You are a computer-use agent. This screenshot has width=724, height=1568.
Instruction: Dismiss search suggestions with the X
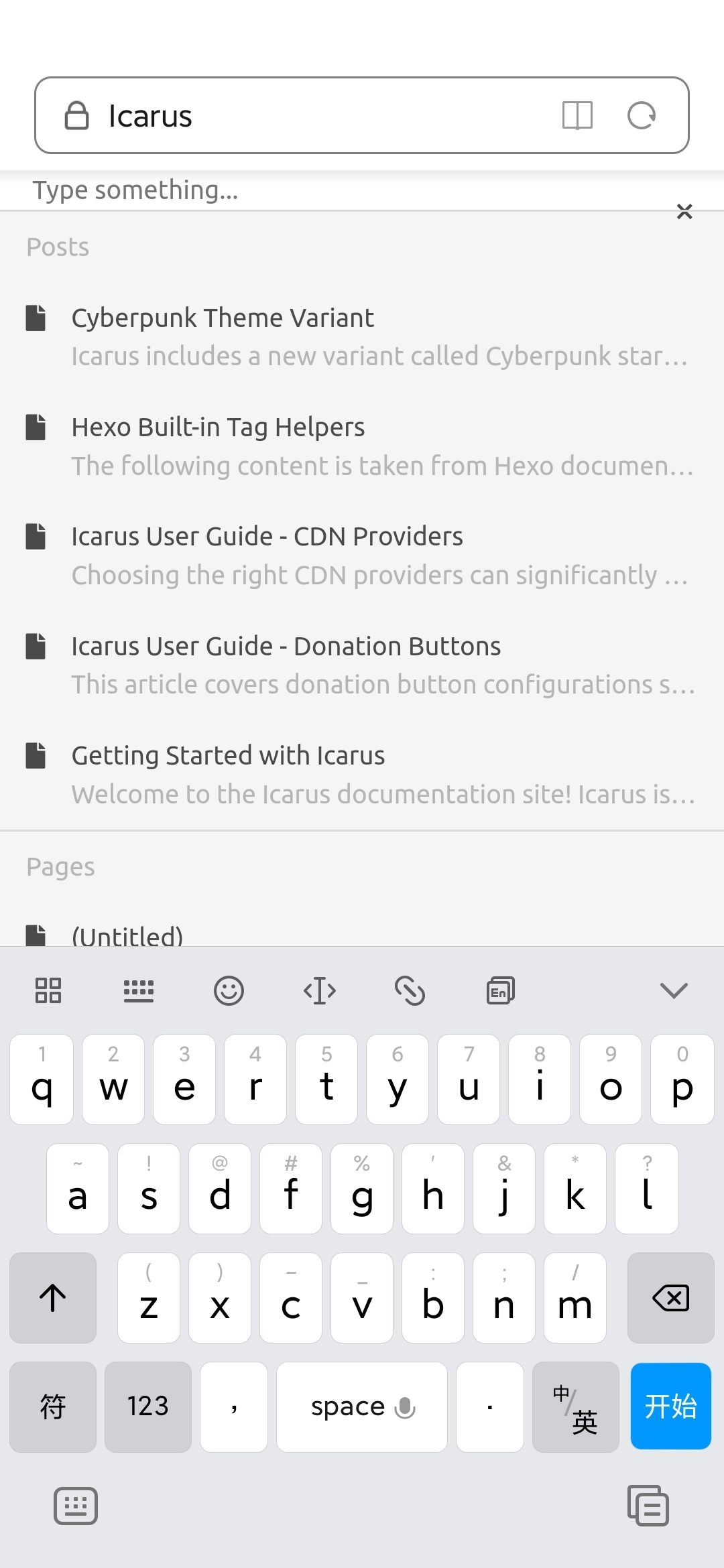click(684, 212)
